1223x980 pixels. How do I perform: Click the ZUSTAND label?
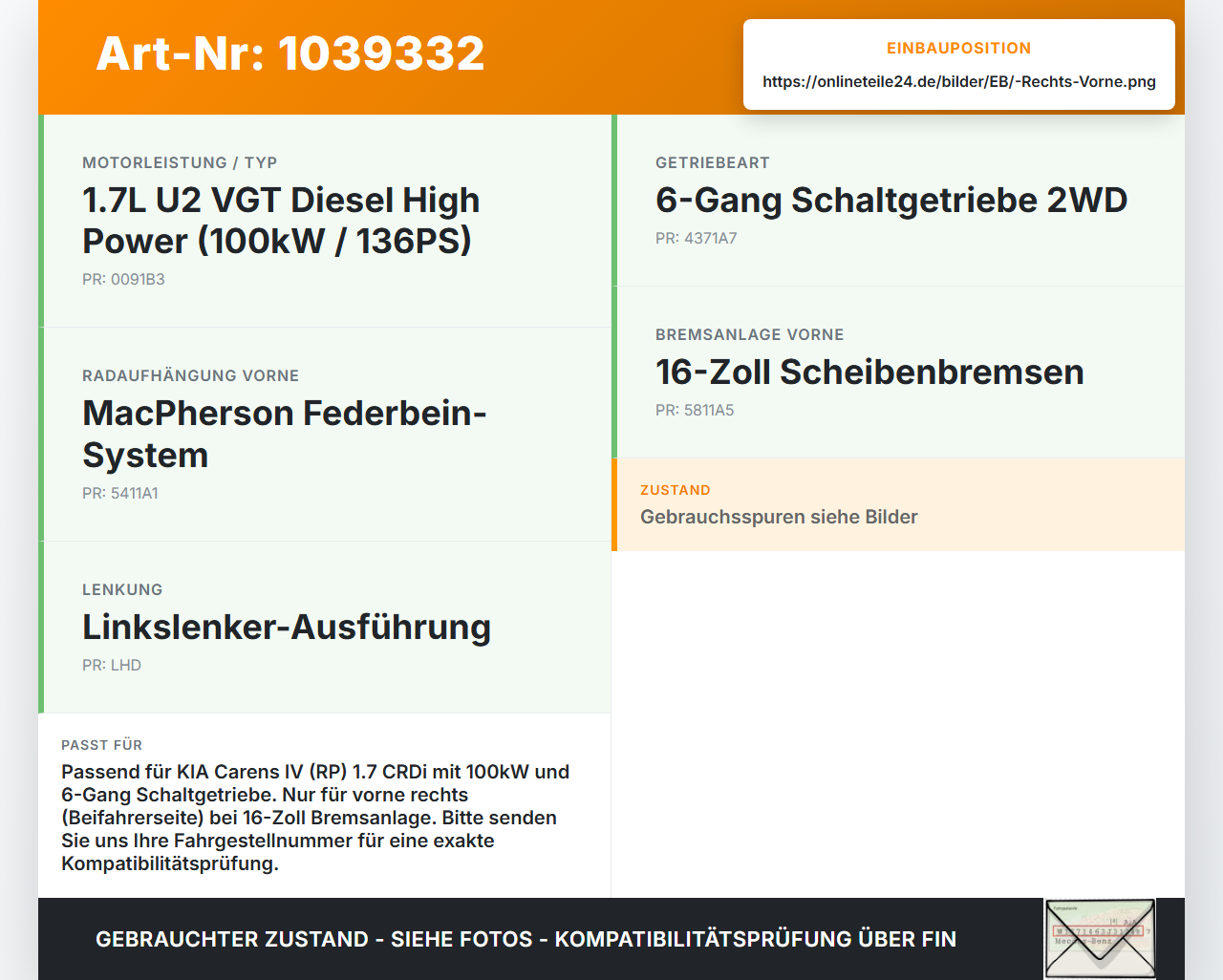pyautogui.click(x=676, y=490)
